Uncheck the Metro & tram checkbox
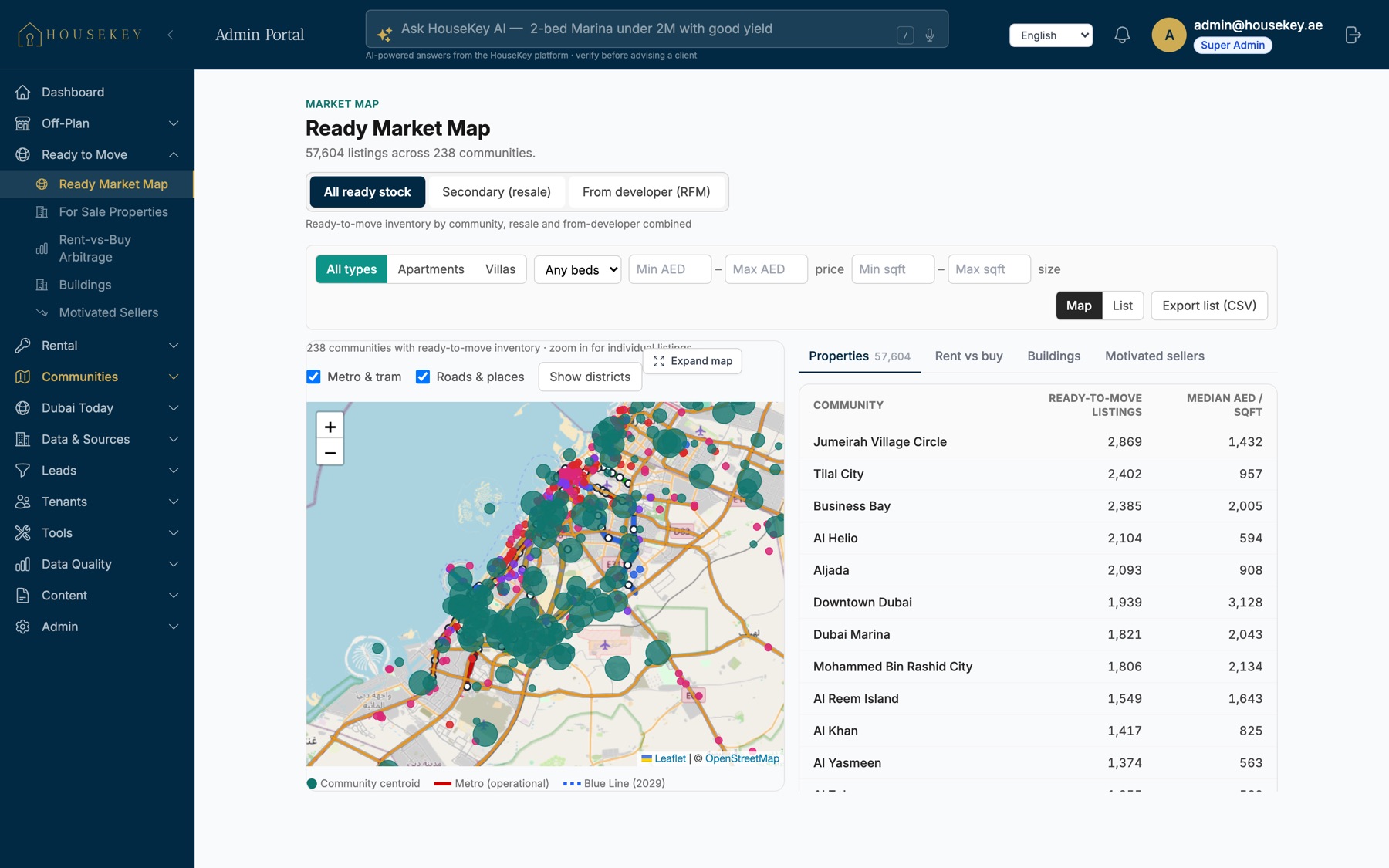Viewport: 1389px width, 868px height. coord(313,377)
